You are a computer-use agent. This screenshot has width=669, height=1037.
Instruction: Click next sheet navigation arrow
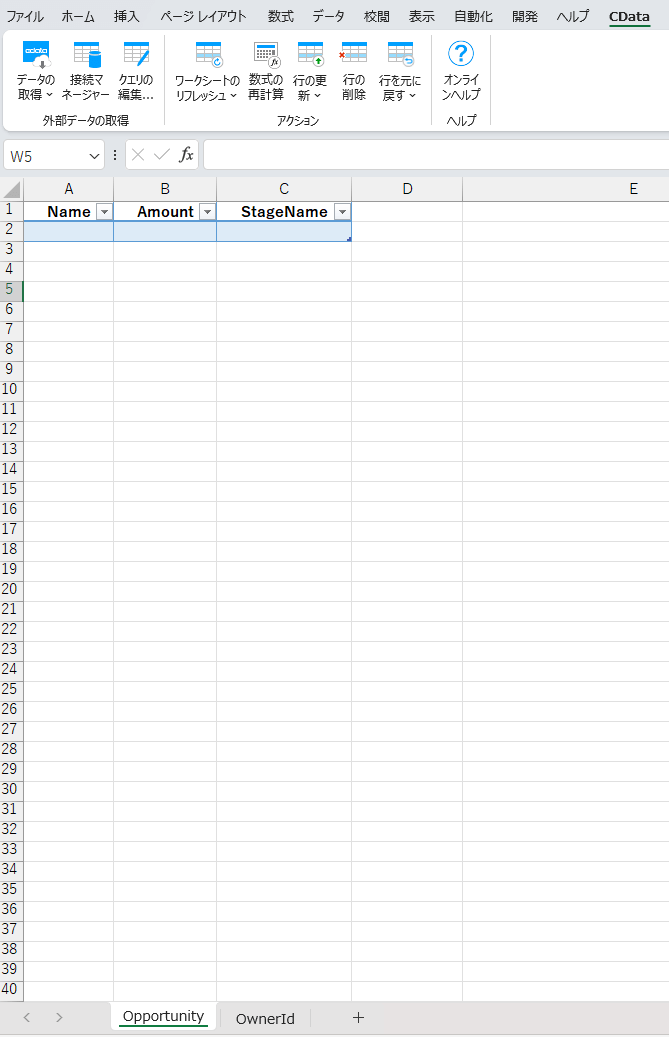point(59,1018)
